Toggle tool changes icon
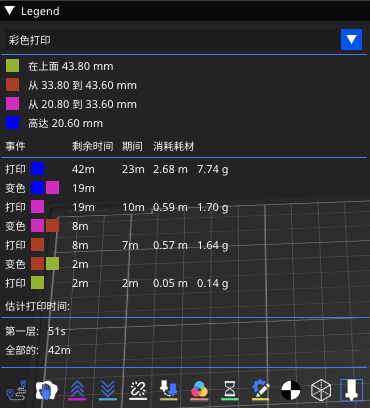Image resolution: width=370 pixels, height=408 pixels. [169, 390]
